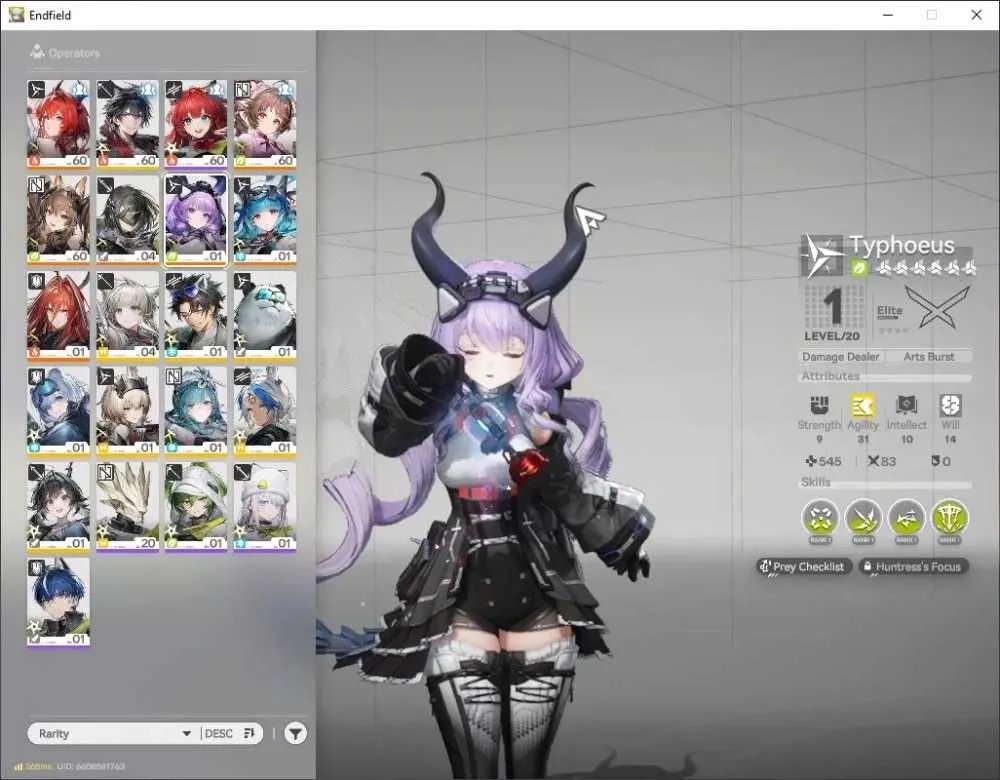Click the Strength attribute fist icon
1000x780 pixels.
click(x=819, y=405)
